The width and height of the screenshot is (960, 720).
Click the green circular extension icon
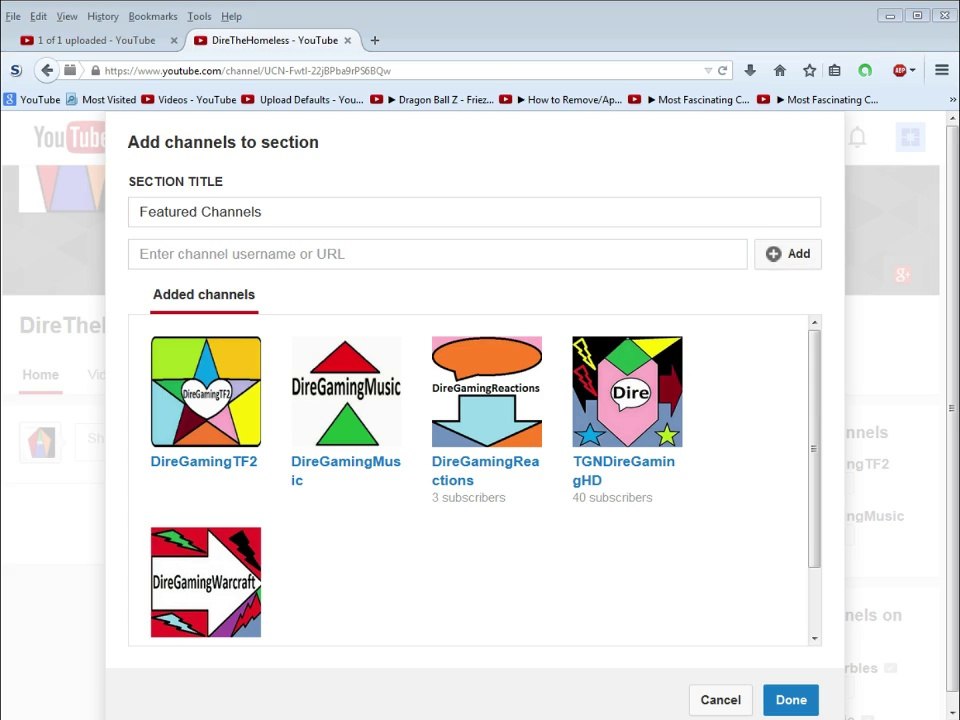(x=864, y=70)
